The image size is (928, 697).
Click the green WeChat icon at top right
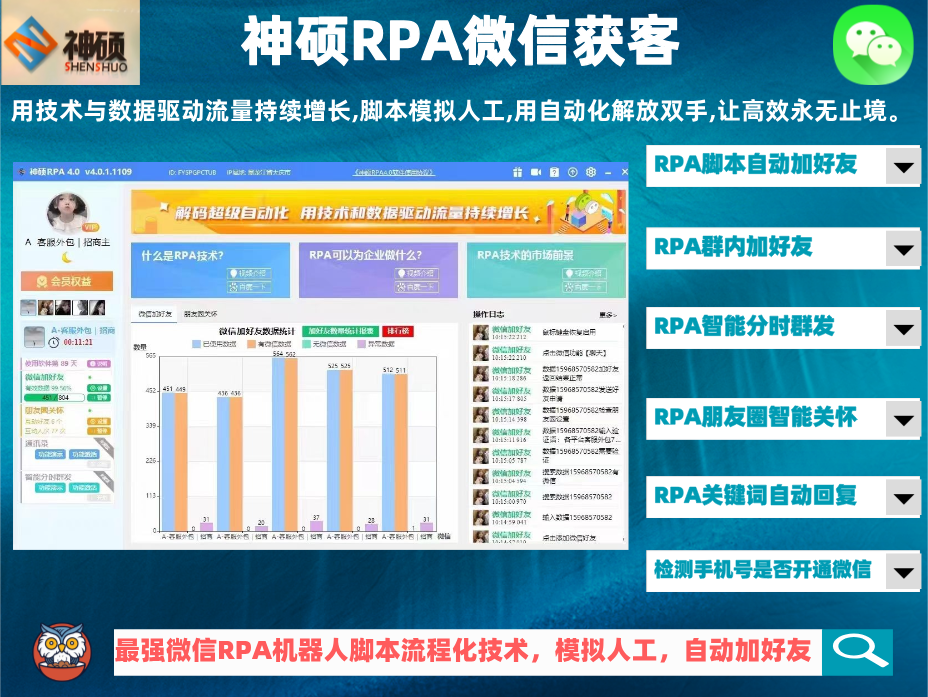point(872,45)
